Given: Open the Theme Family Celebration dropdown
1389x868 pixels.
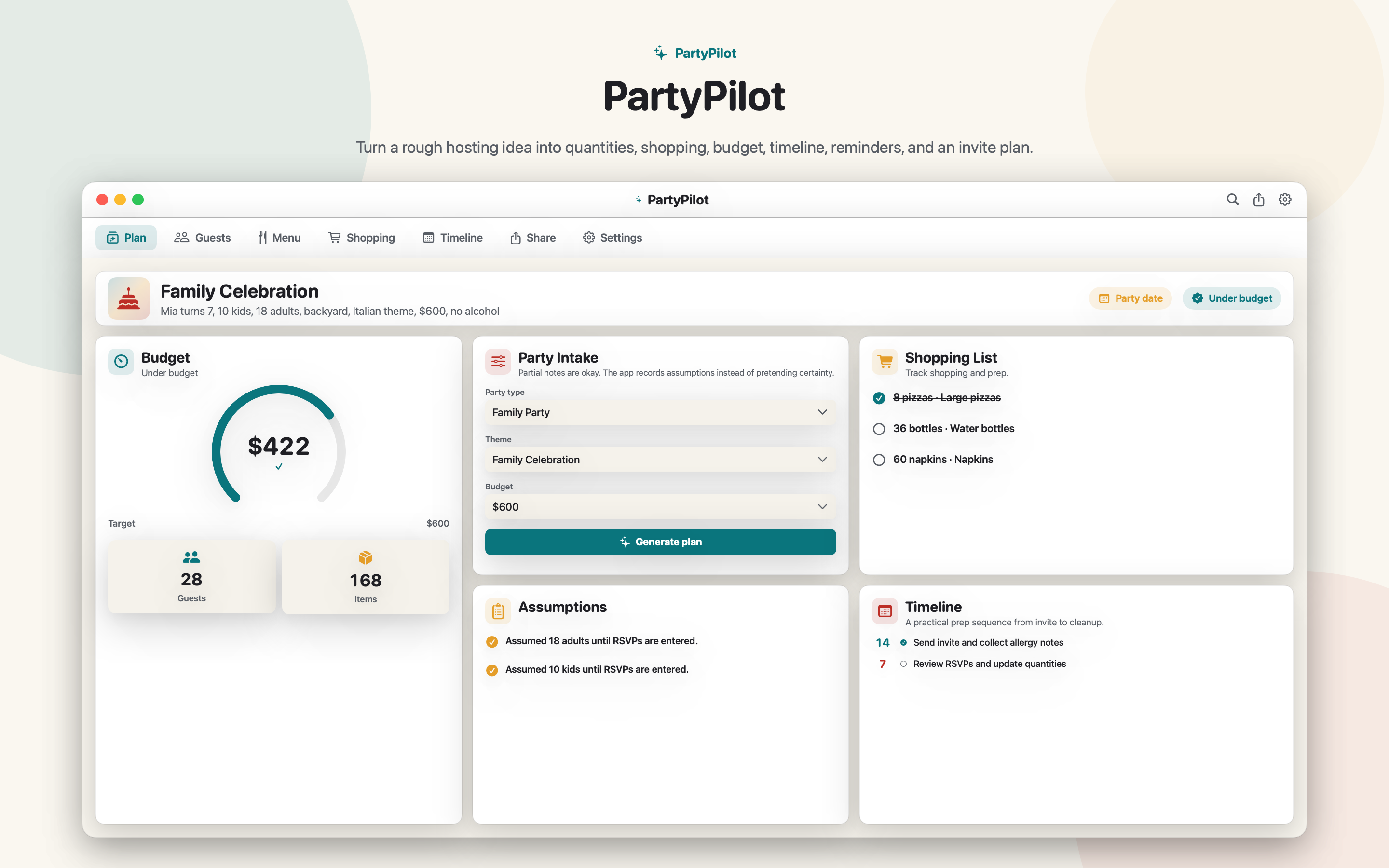Looking at the screenshot, I should click(x=660, y=459).
